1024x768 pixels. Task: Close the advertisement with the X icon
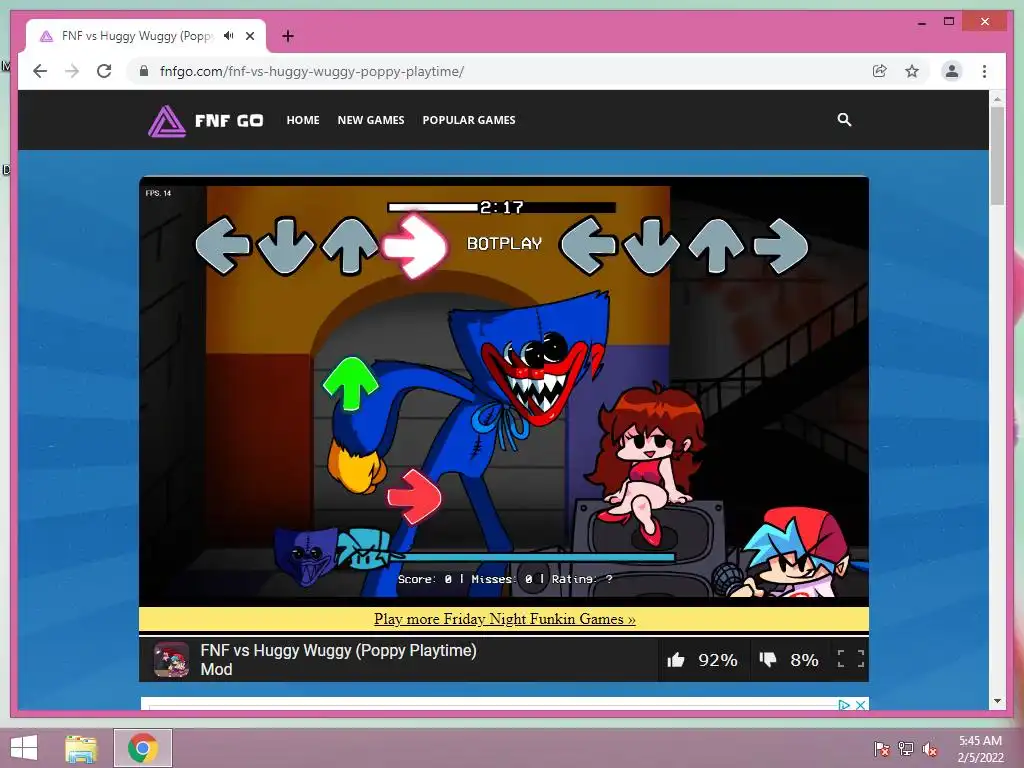pos(861,705)
